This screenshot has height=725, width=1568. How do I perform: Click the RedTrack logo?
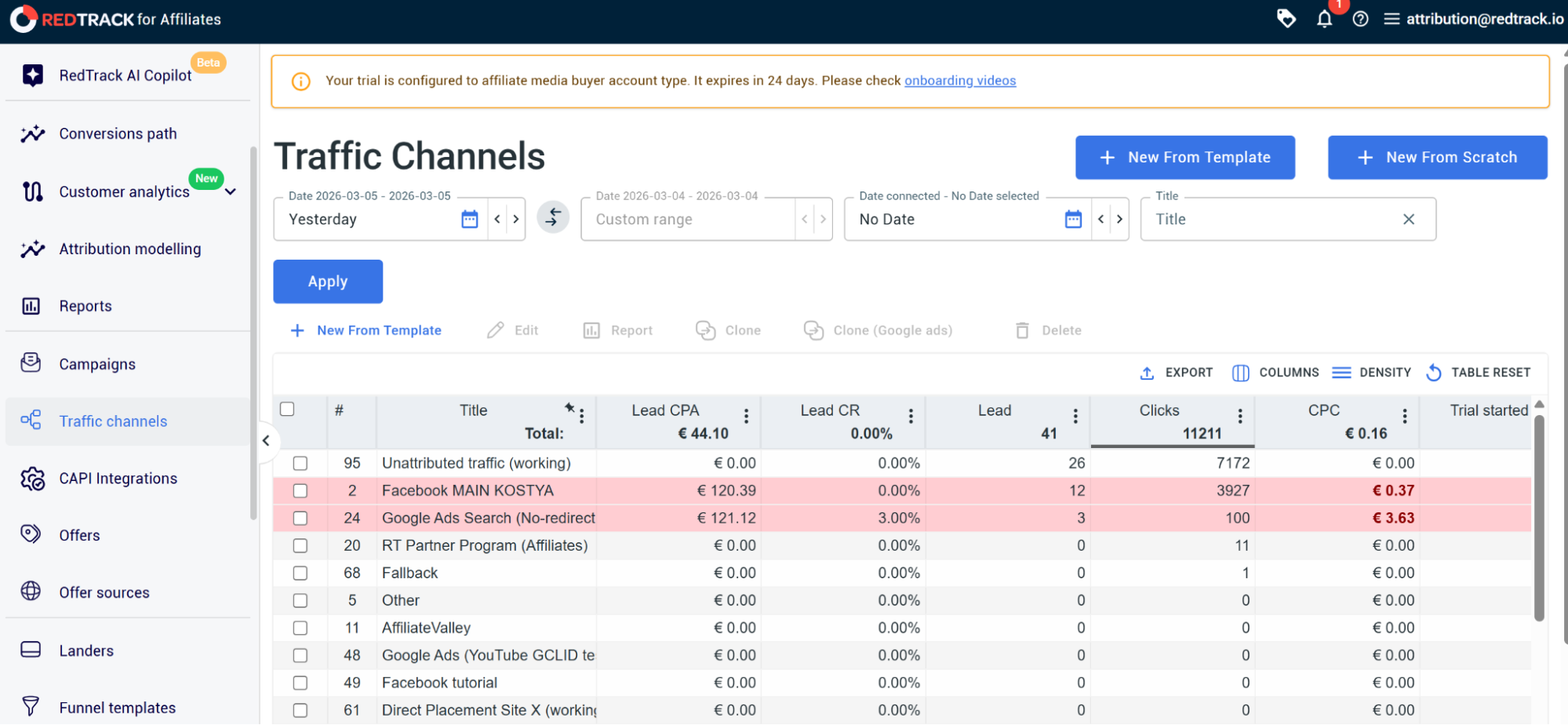(115, 19)
